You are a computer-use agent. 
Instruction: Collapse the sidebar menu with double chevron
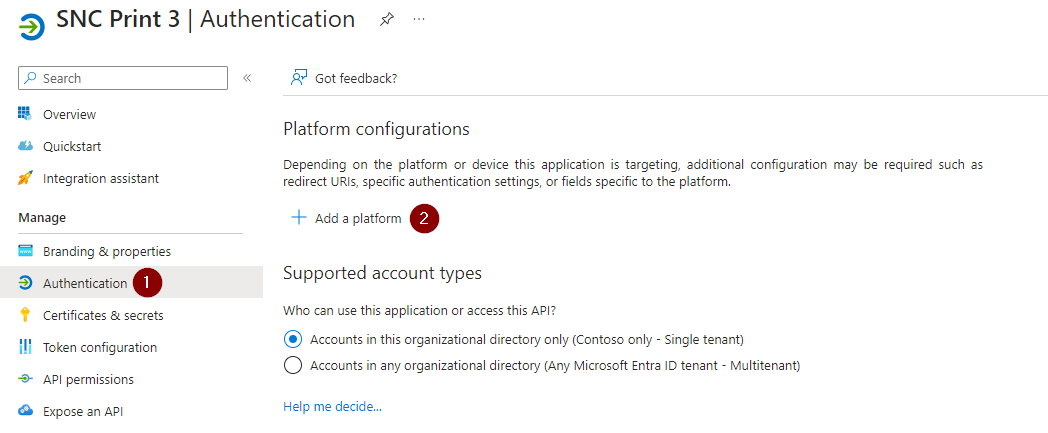click(x=247, y=78)
